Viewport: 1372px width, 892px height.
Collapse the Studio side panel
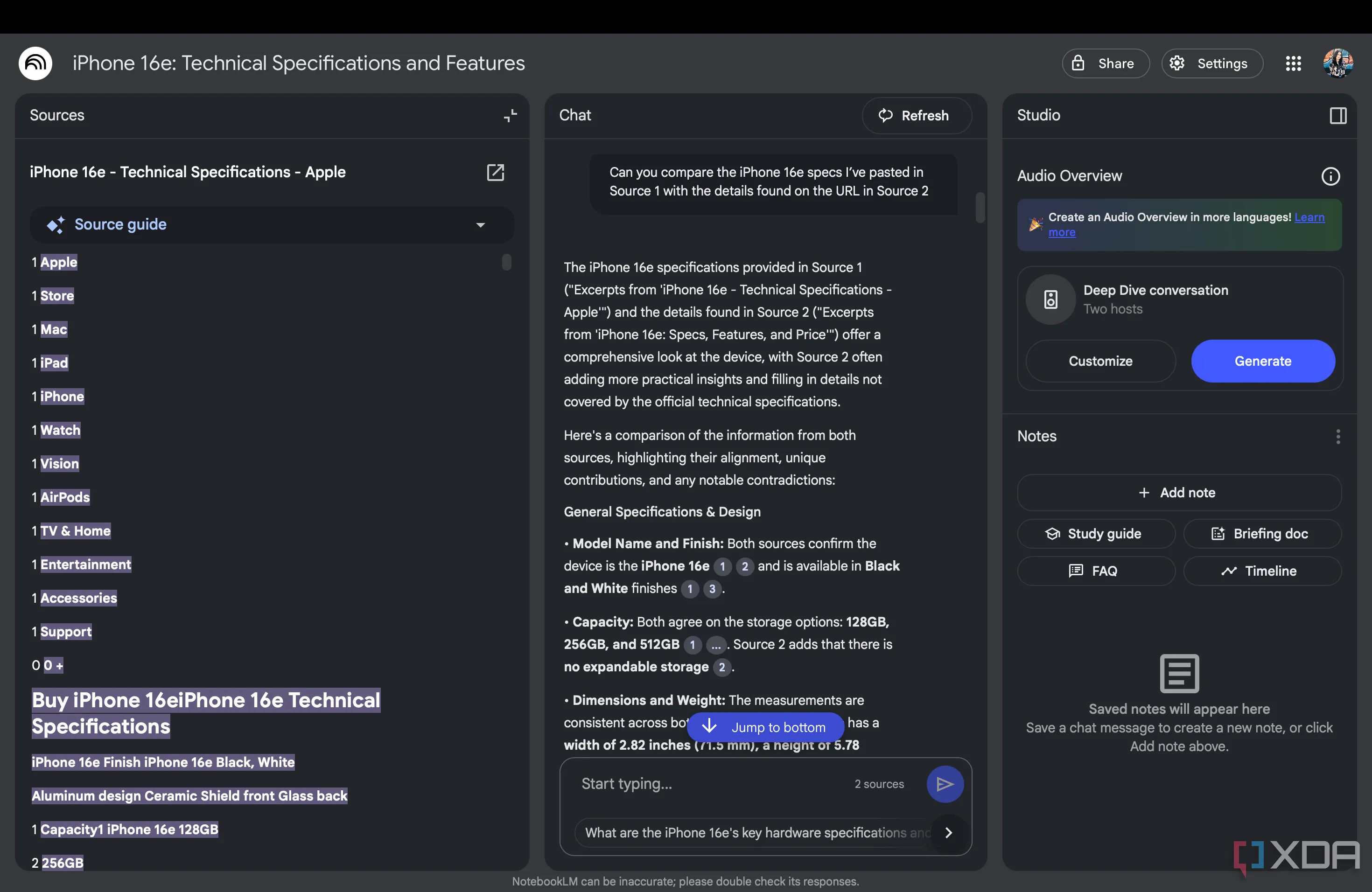point(1338,115)
